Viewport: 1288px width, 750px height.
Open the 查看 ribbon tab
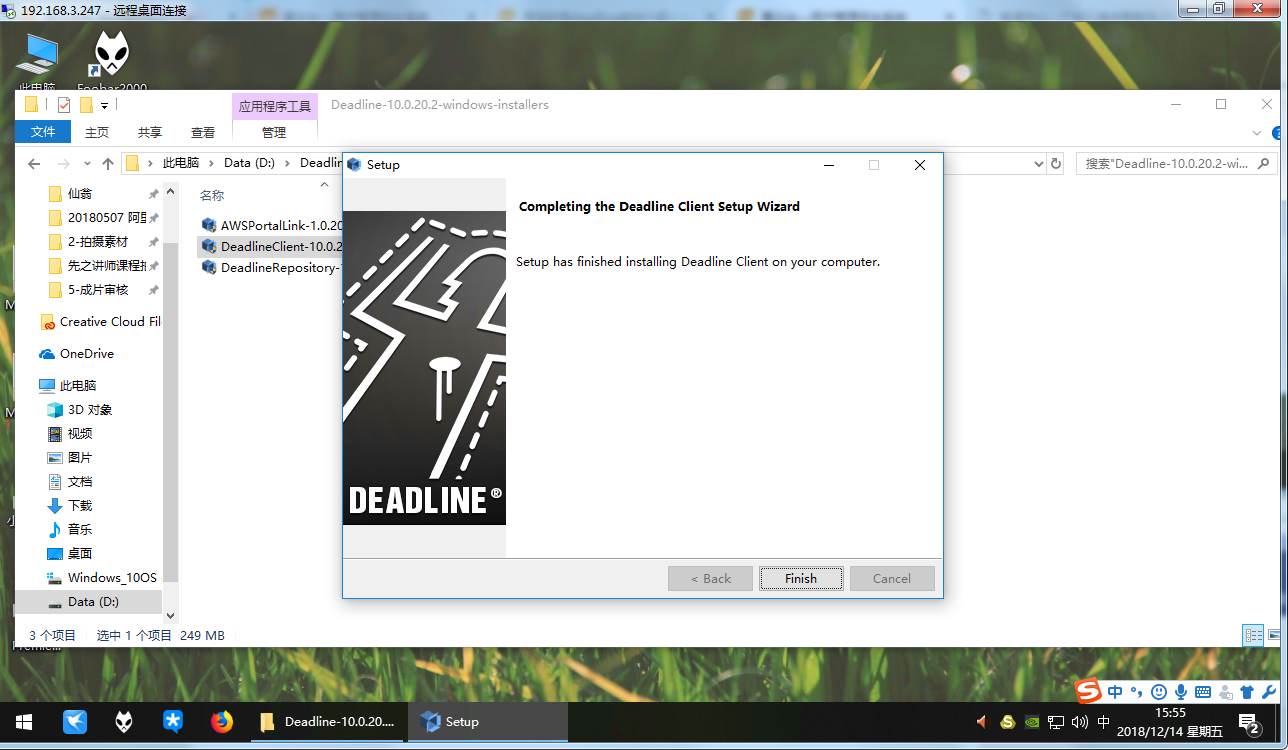pos(203,132)
